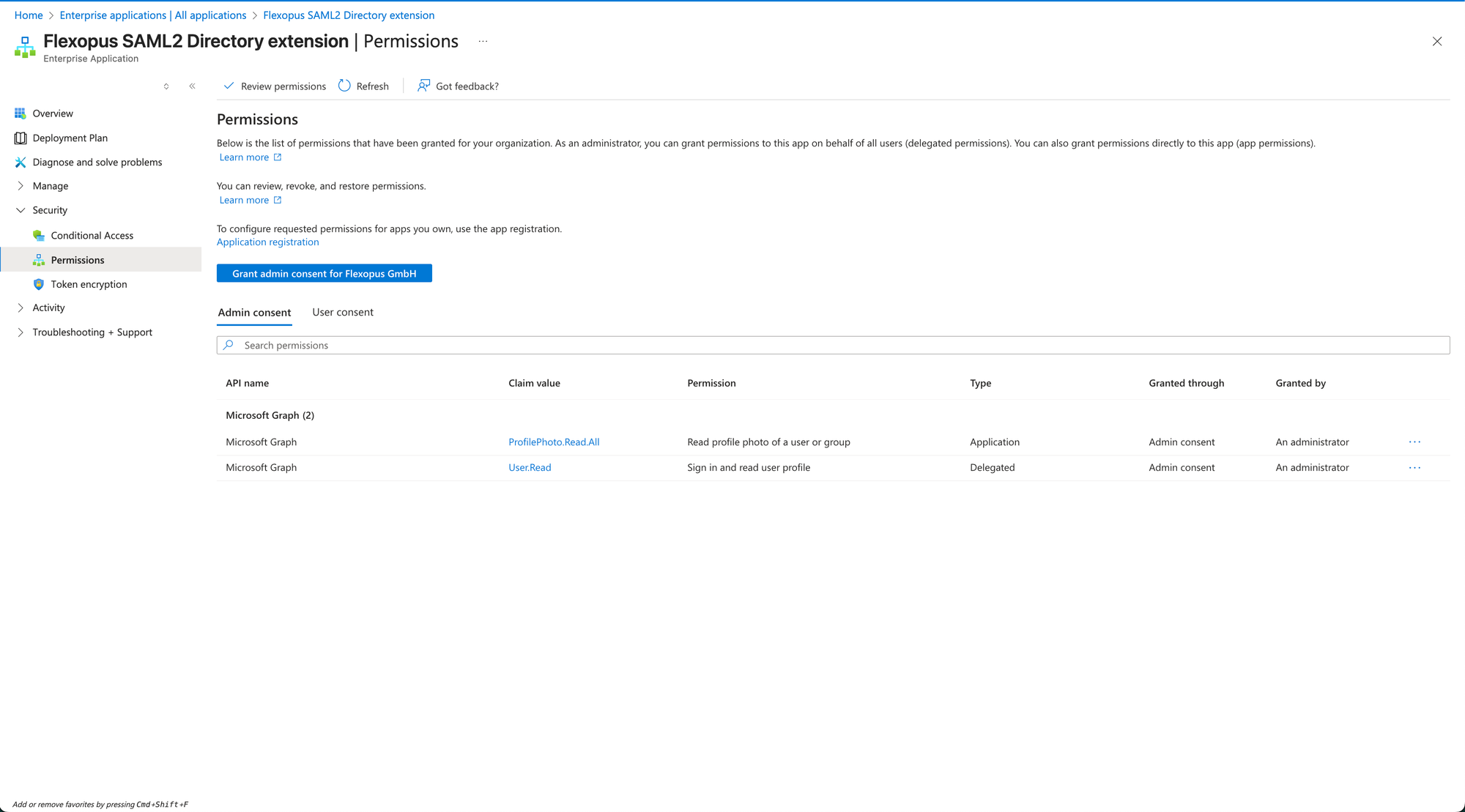1465x812 pixels.
Task: Expand the Manage section
Action: point(21,186)
